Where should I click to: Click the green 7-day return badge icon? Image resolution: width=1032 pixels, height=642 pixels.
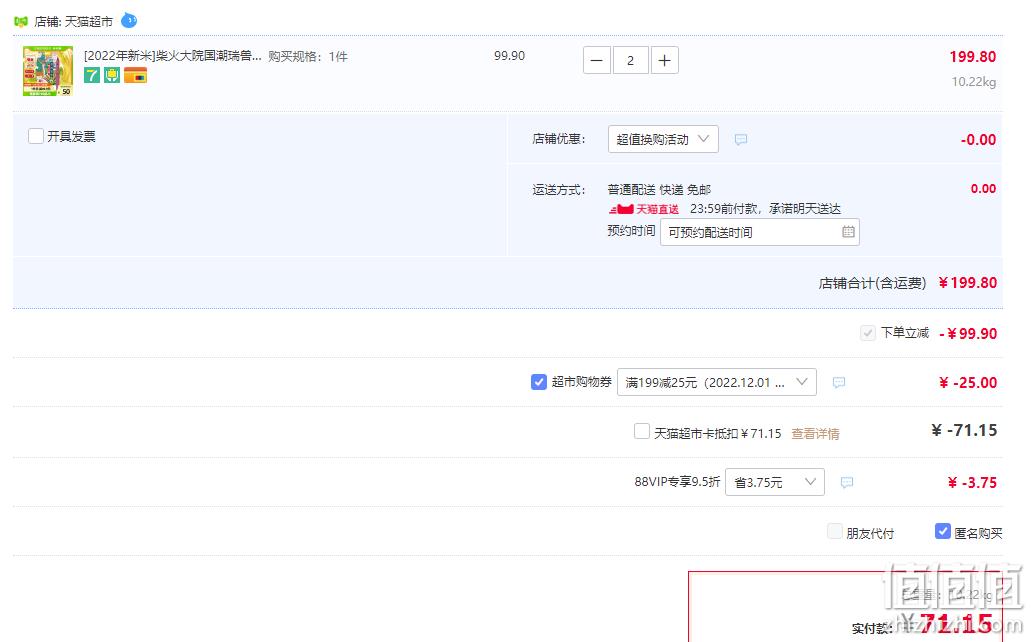(x=92, y=75)
